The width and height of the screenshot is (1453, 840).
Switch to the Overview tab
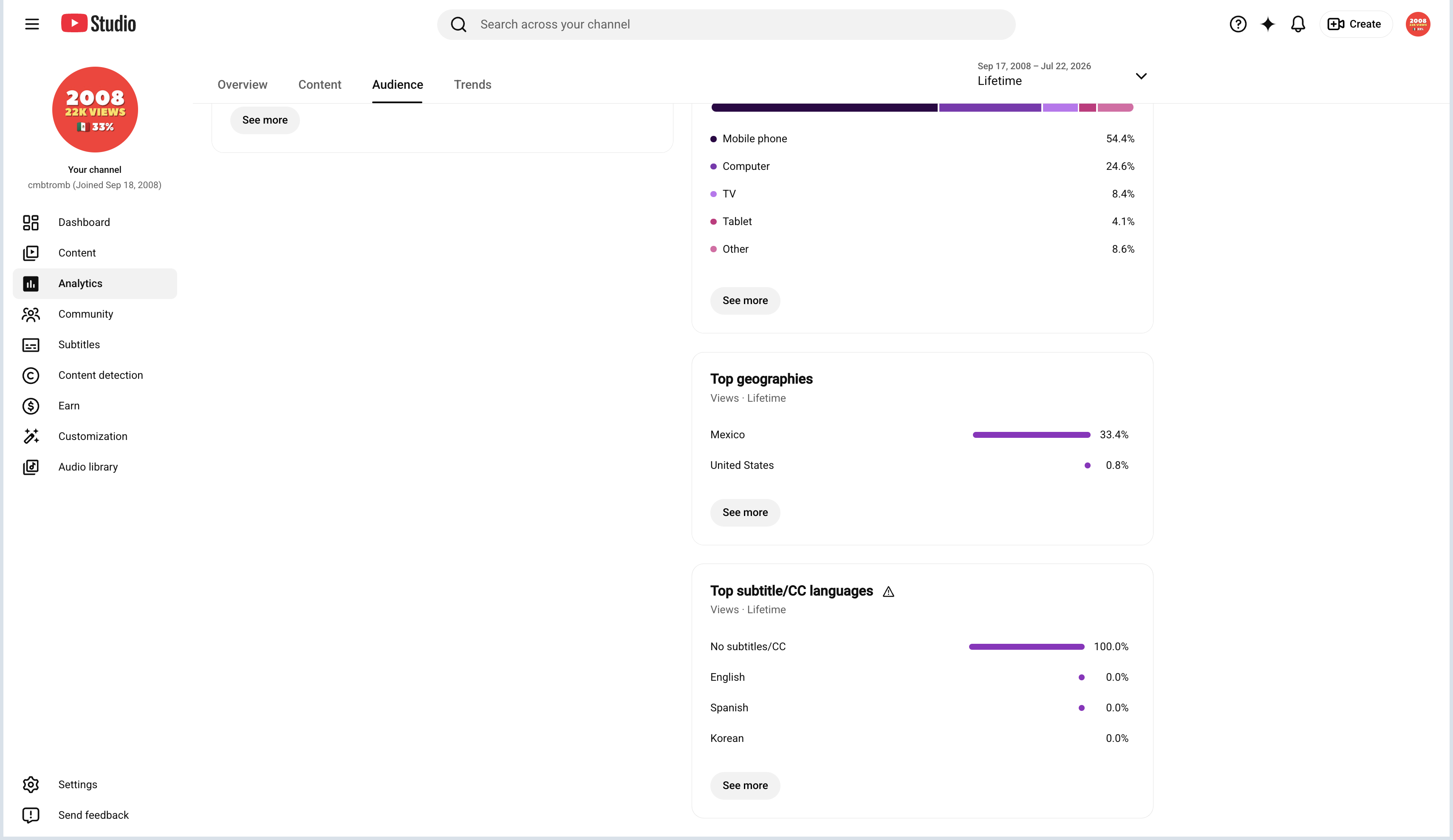(x=242, y=85)
